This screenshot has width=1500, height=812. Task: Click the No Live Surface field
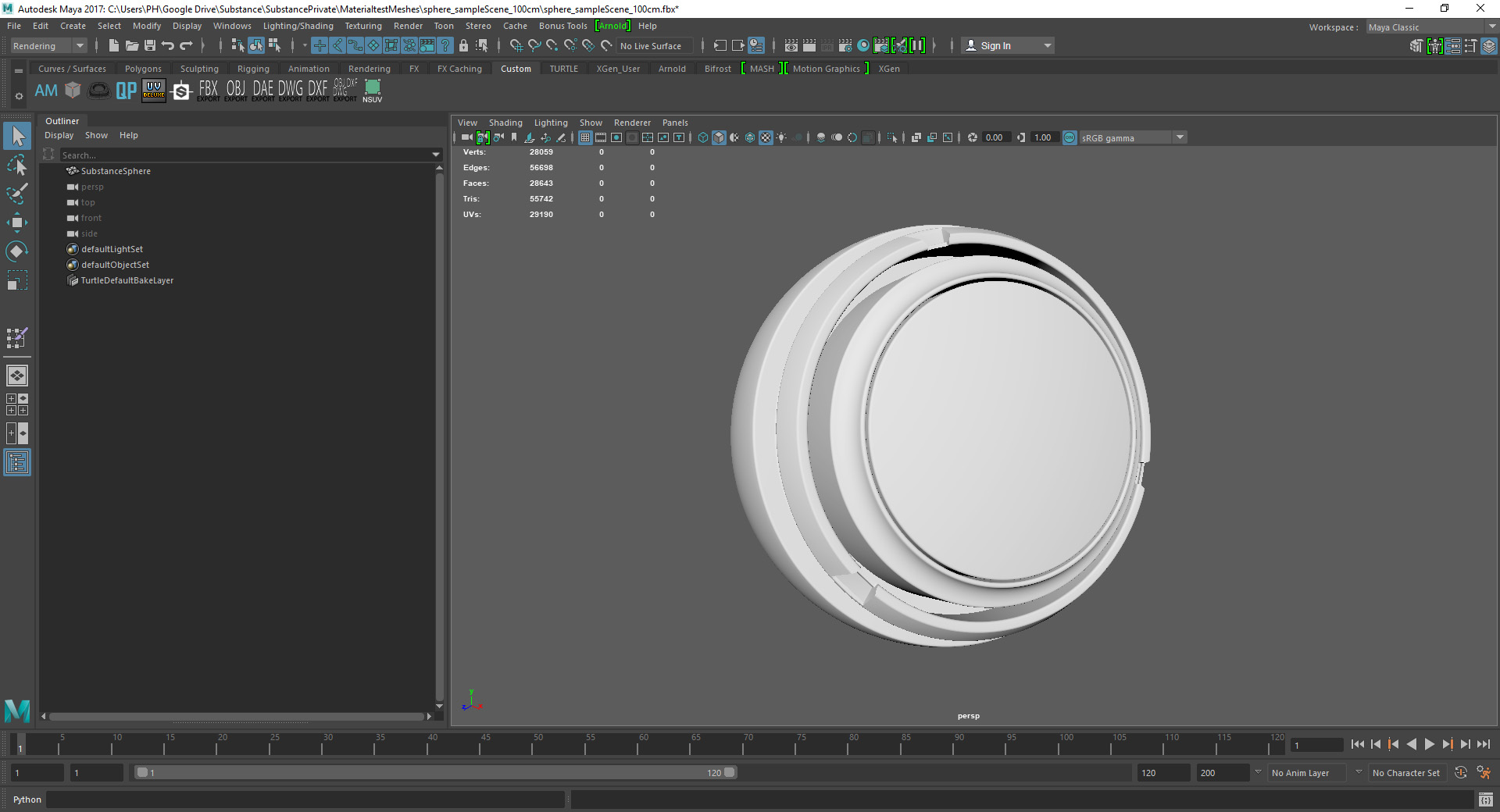pos(651,46)
